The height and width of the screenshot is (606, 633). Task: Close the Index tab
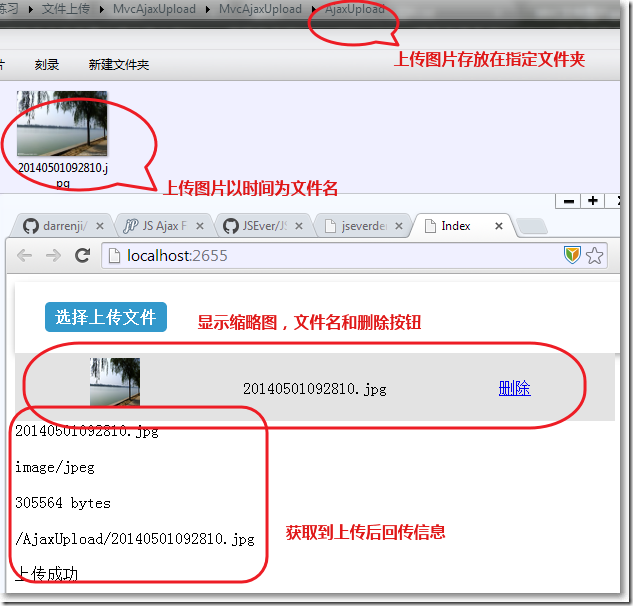coord(499,226)
